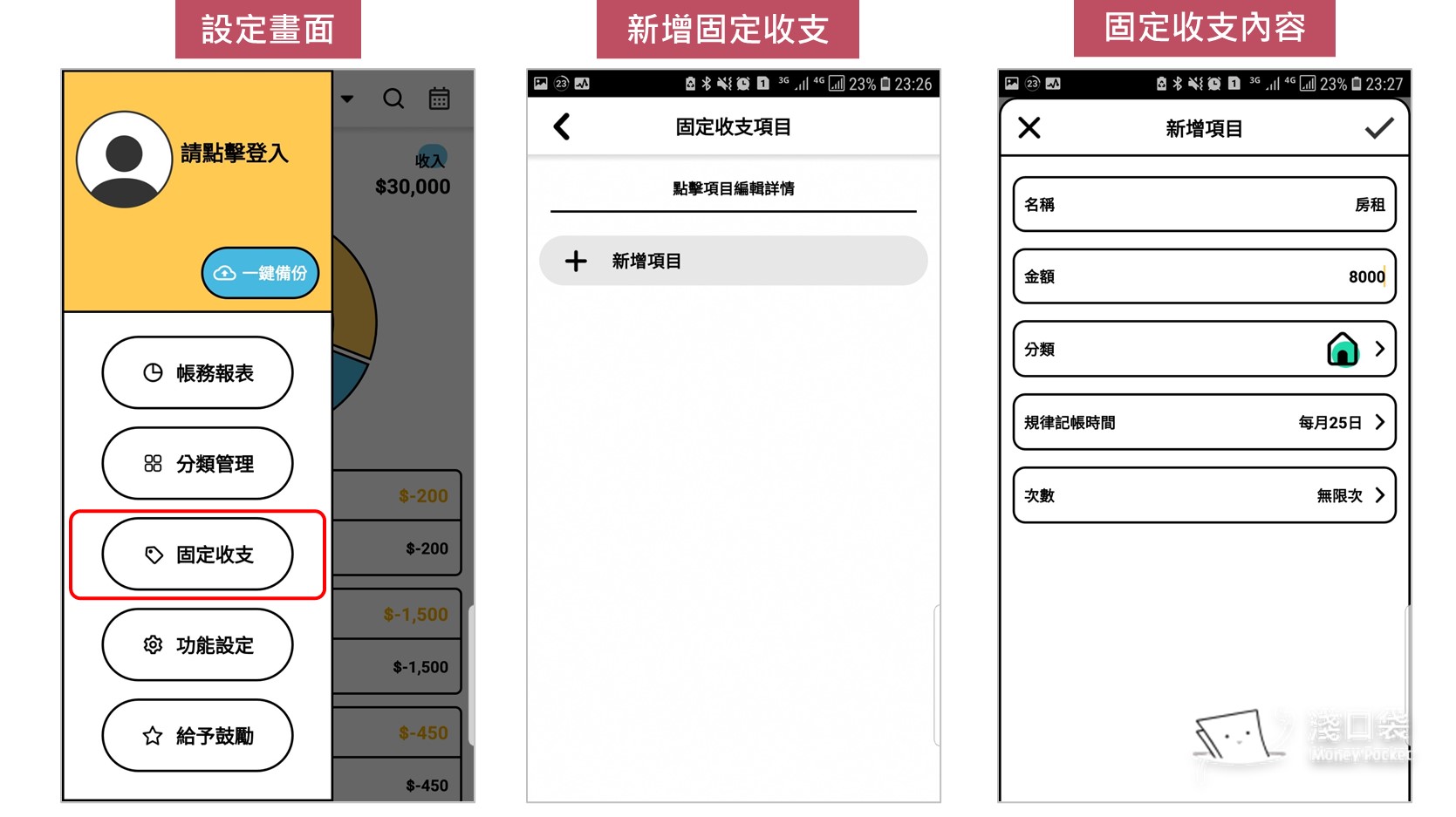Image resolution: width=1456 pixels, height=817 pixels.
Task: Select the yellow $-450 entry
Action: [x=423, y=733]
